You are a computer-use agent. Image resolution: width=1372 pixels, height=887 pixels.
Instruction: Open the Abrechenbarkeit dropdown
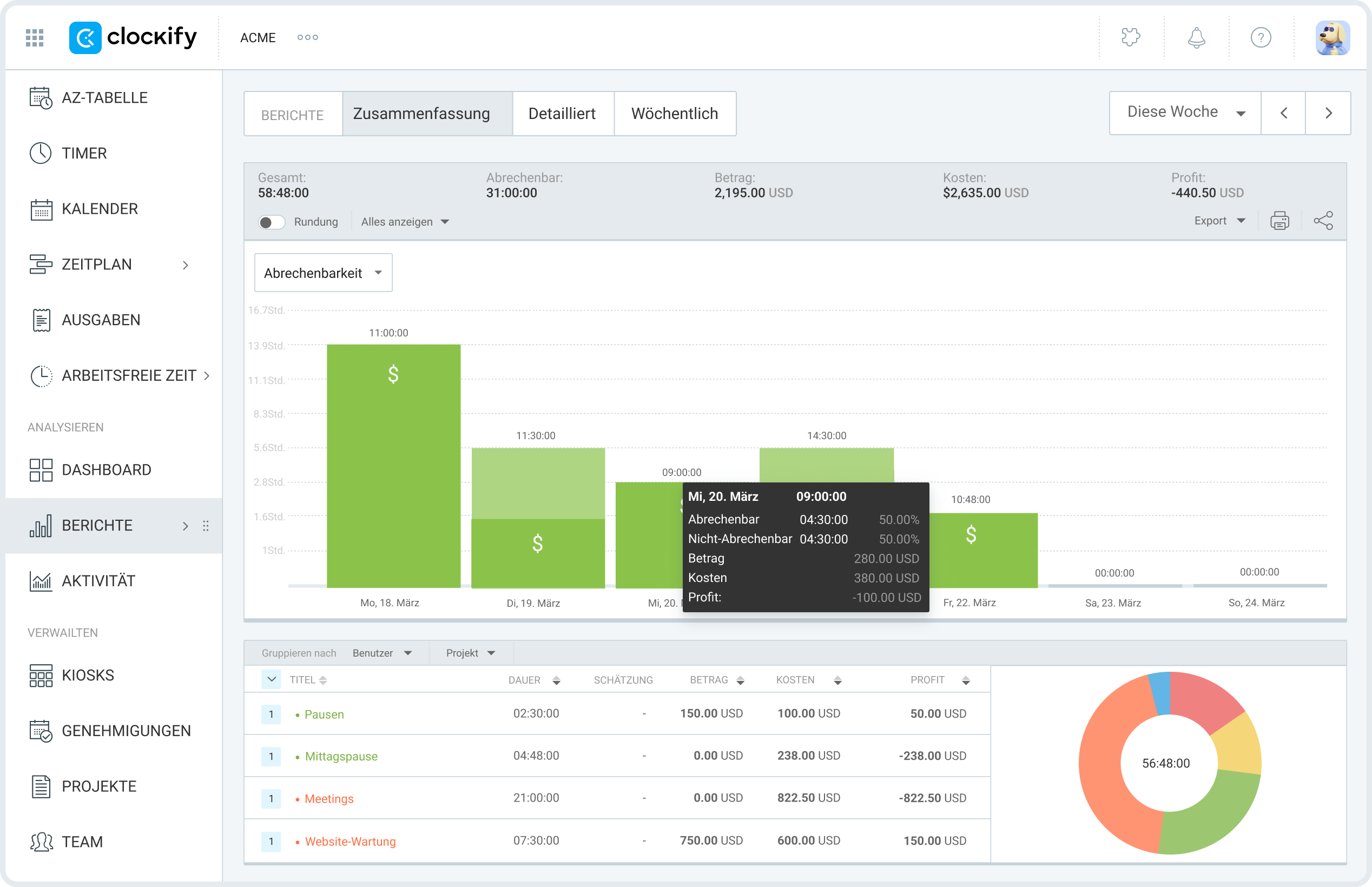(x=323, y=273)
